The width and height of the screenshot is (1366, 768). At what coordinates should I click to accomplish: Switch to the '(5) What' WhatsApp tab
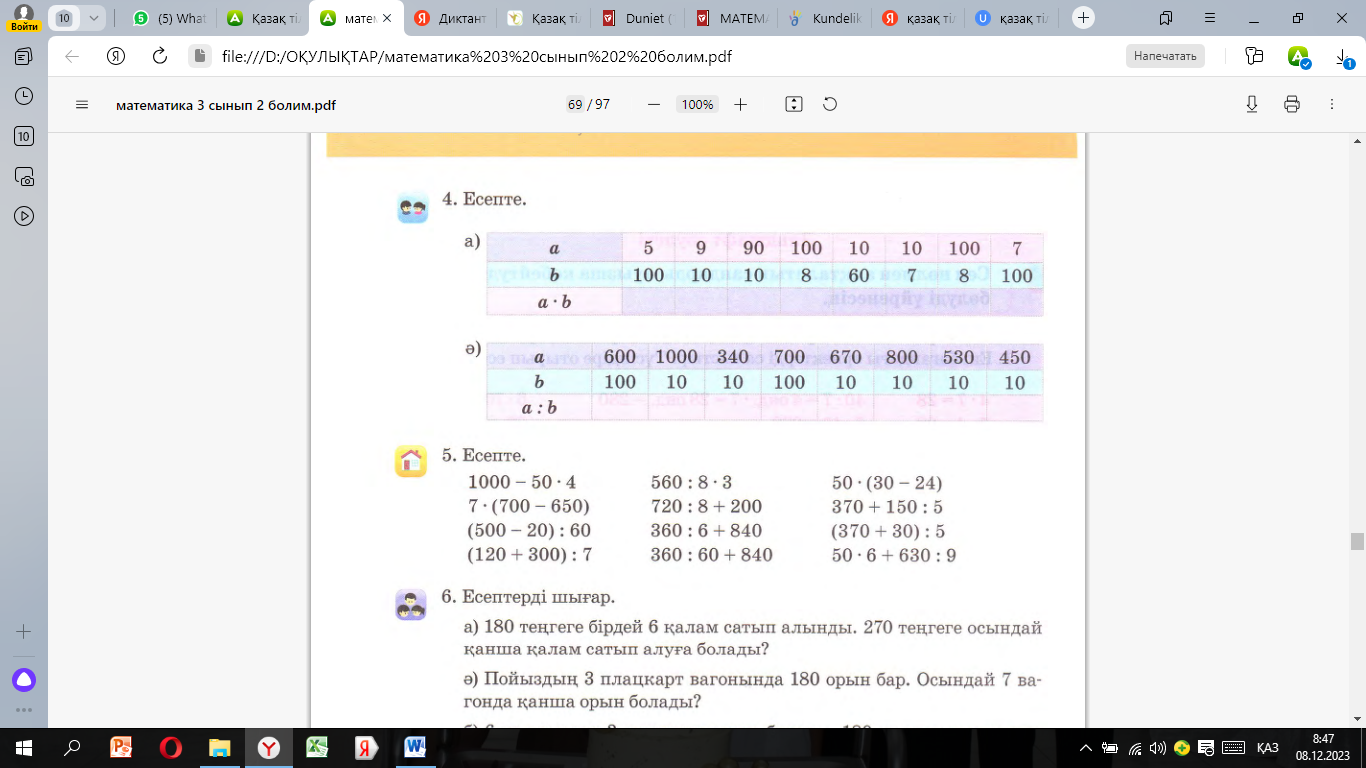coord(170,18)
